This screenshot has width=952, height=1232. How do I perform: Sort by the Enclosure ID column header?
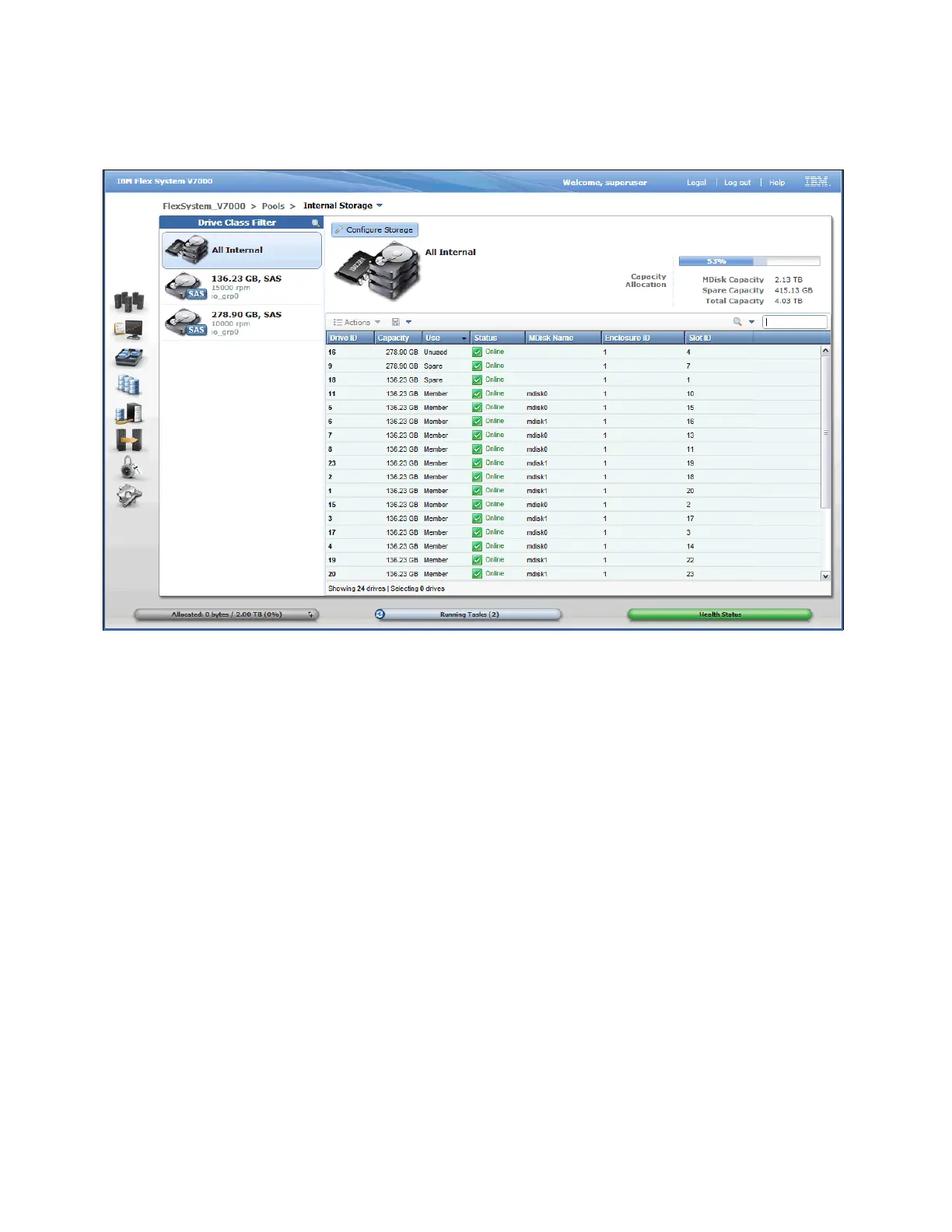(643, 338)
